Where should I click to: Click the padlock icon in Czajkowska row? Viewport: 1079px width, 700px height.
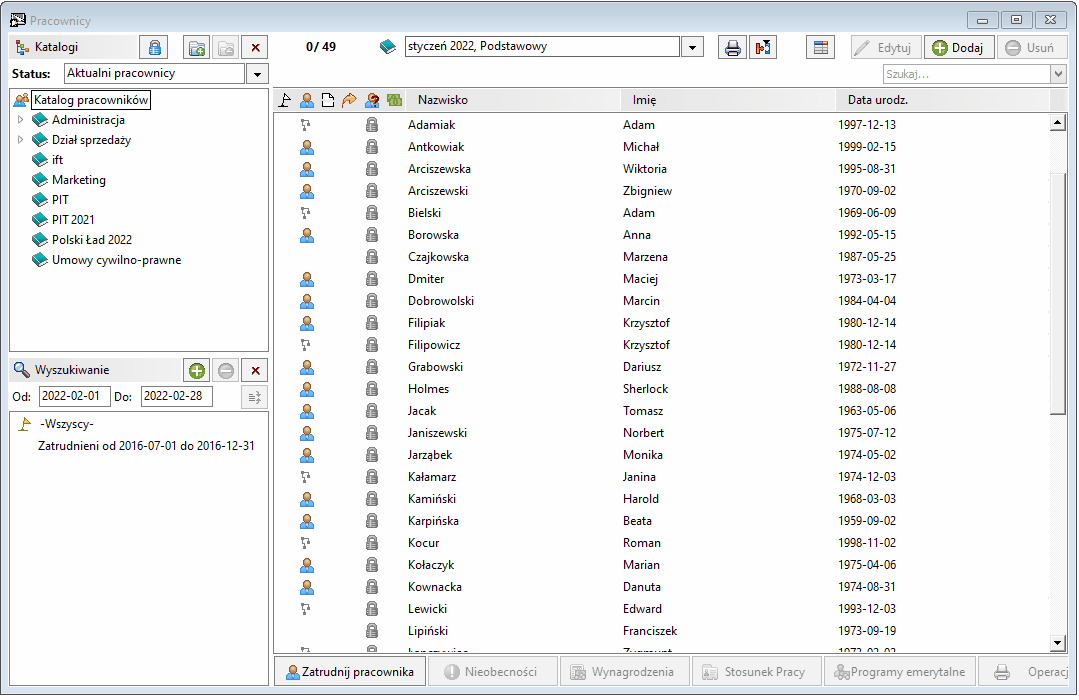372,257
